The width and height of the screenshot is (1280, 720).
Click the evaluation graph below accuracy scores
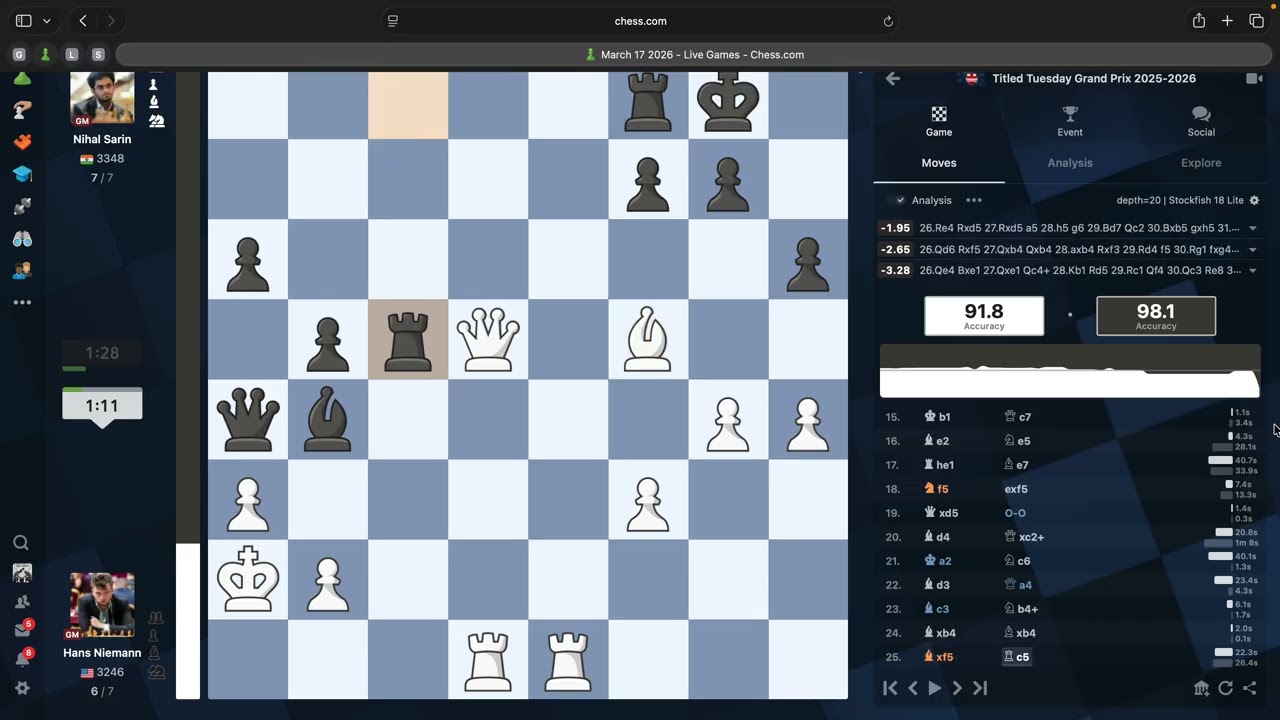(x=1070, y=371)
